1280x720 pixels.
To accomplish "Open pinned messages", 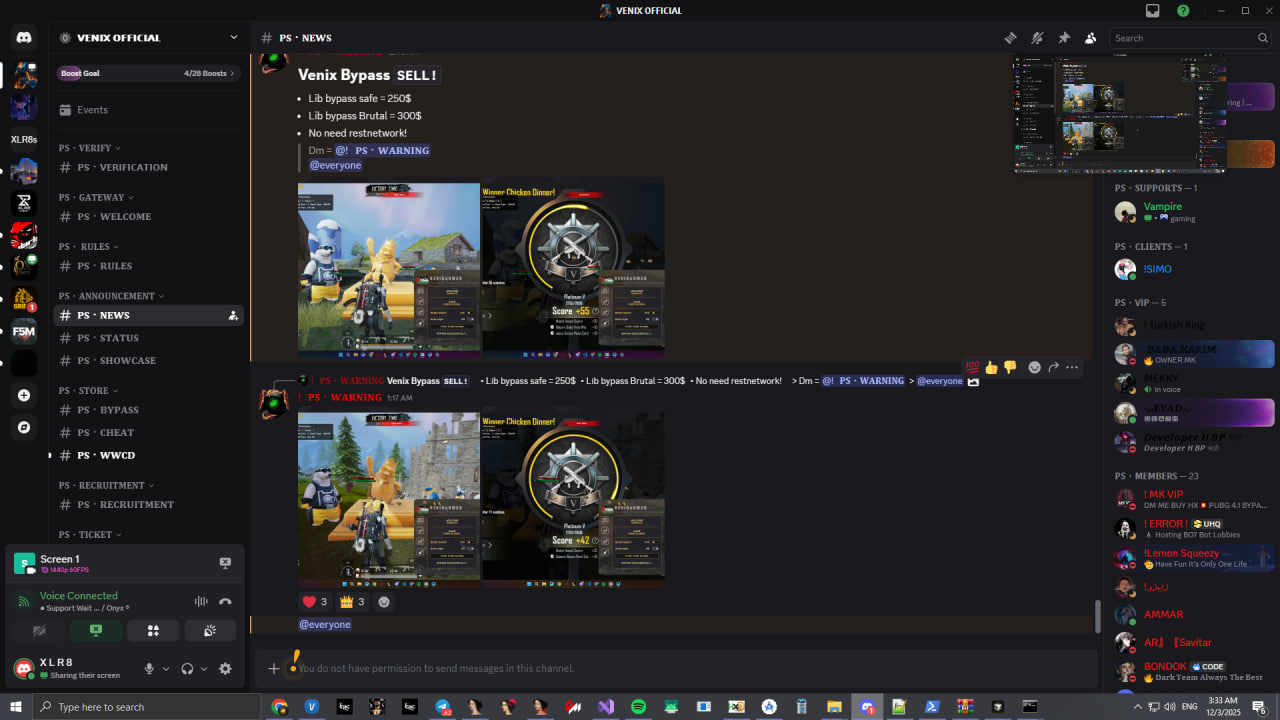I will (x=1064, y=38).
